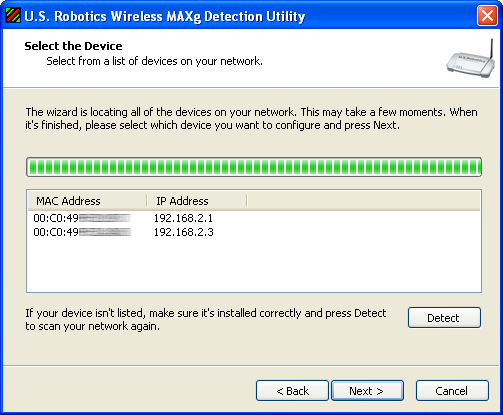503x415 pixels.
Task: Click the Select the Device heading
Action: click(x=73, y=46)
